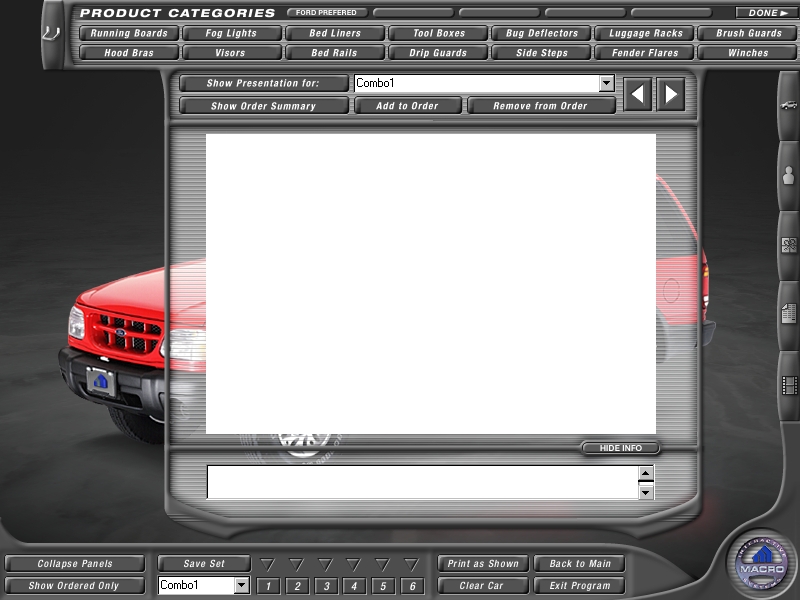Image resolution: width=800 pixels, height=600 pixels.
Task: Toggle Show Ordered Only
Action: pos(74,586)
